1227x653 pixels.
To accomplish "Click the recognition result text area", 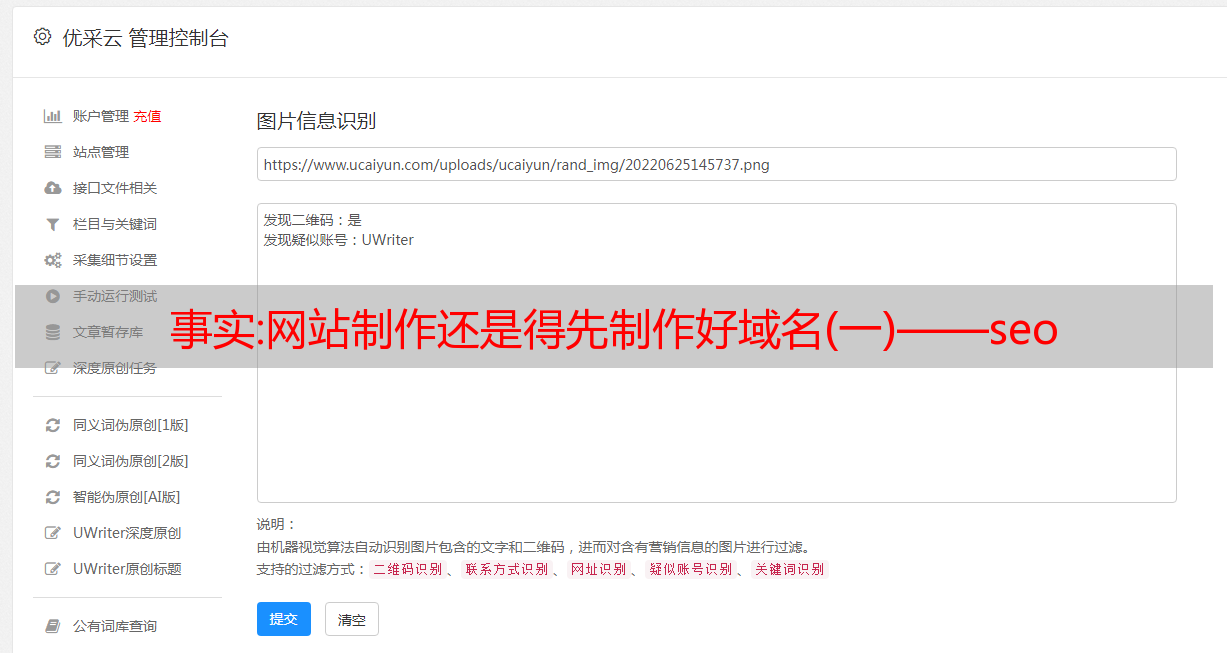I will [716, 353].
